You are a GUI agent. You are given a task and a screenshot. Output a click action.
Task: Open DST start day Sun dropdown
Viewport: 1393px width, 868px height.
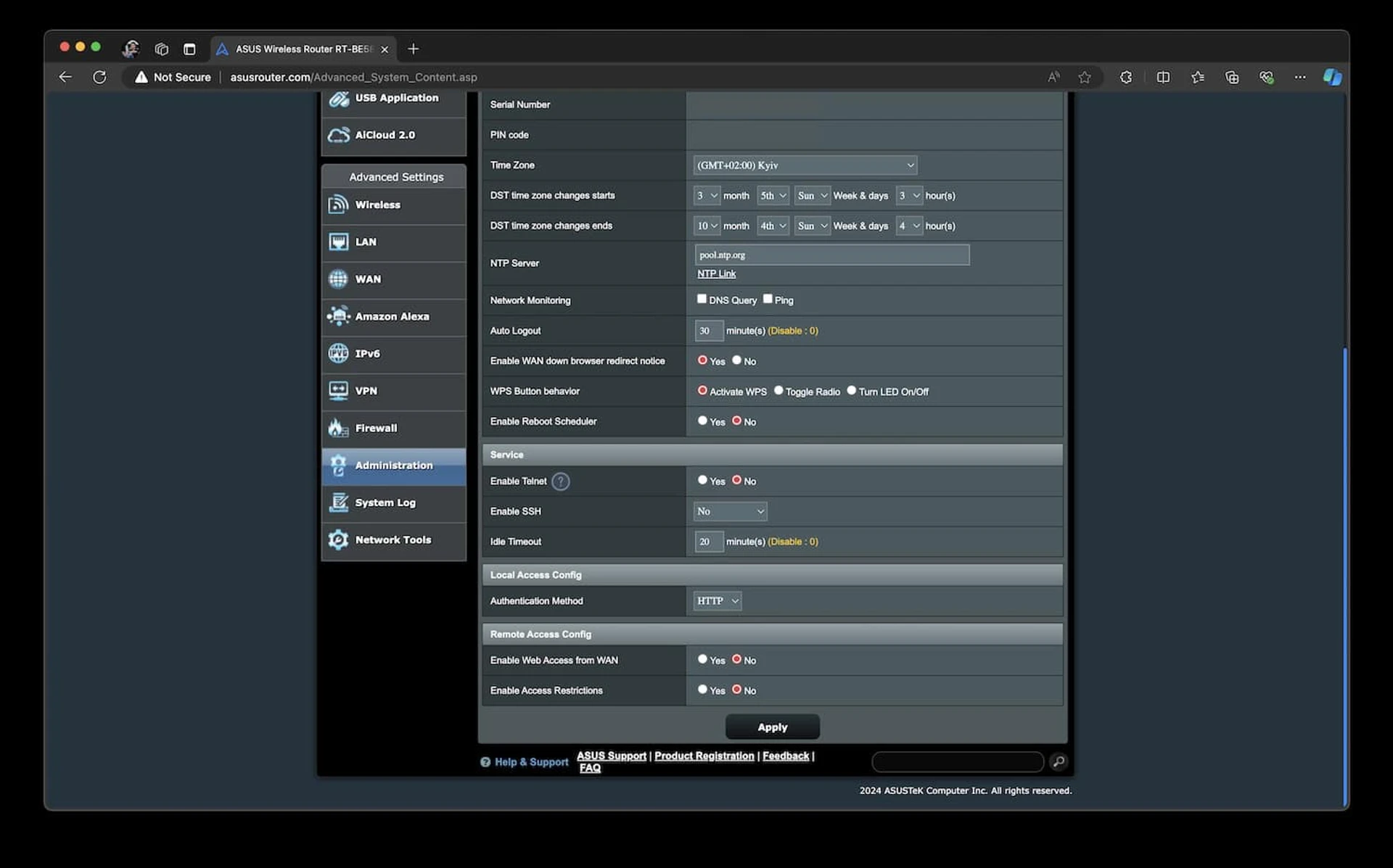click(812, 196)
